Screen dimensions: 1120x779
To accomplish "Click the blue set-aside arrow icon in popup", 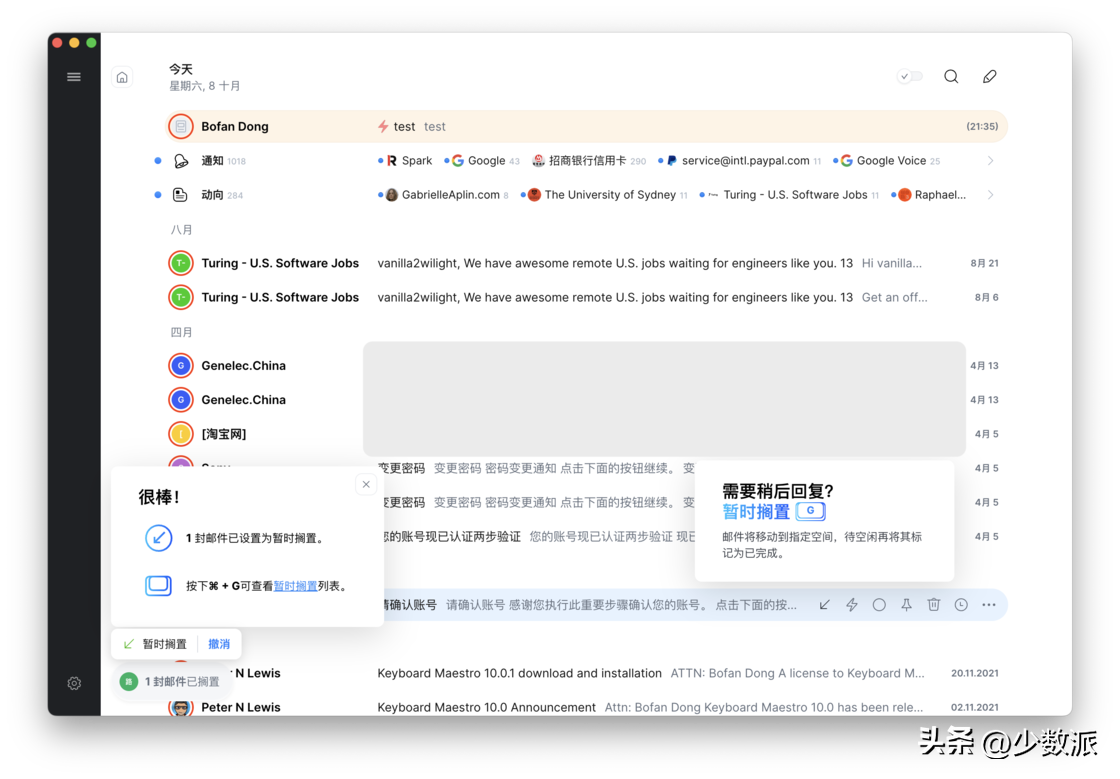I will (x=159, y=538).
